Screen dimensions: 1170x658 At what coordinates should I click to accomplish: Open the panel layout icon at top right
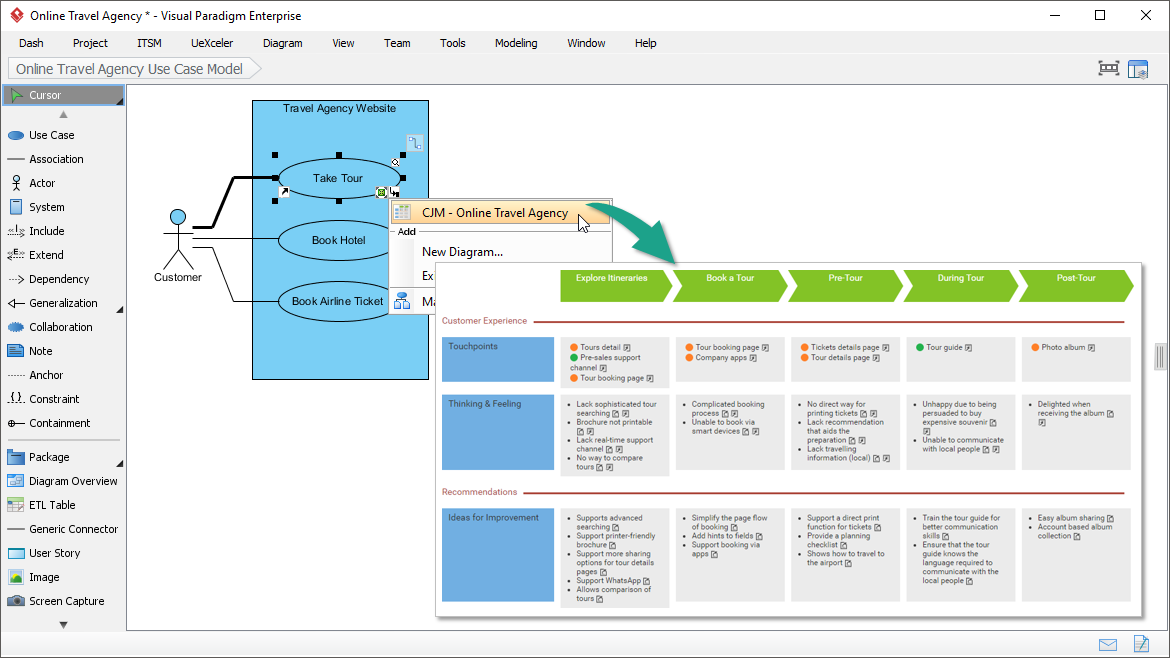1138,69
